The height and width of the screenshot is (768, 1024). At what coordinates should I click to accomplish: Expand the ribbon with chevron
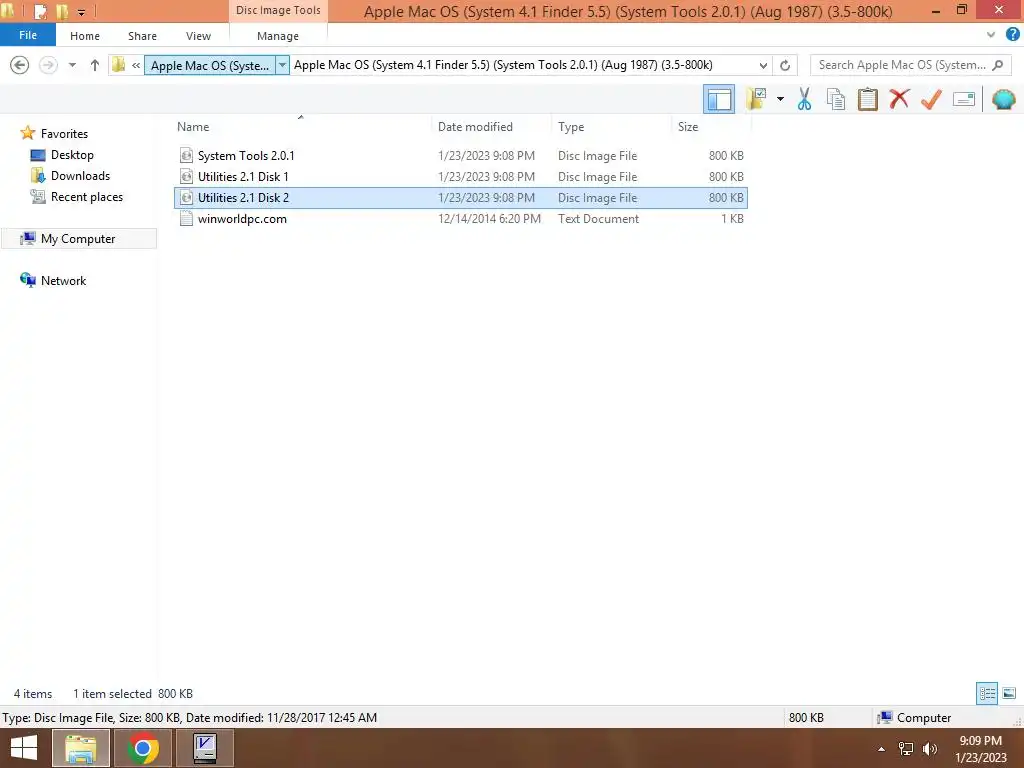991,35
